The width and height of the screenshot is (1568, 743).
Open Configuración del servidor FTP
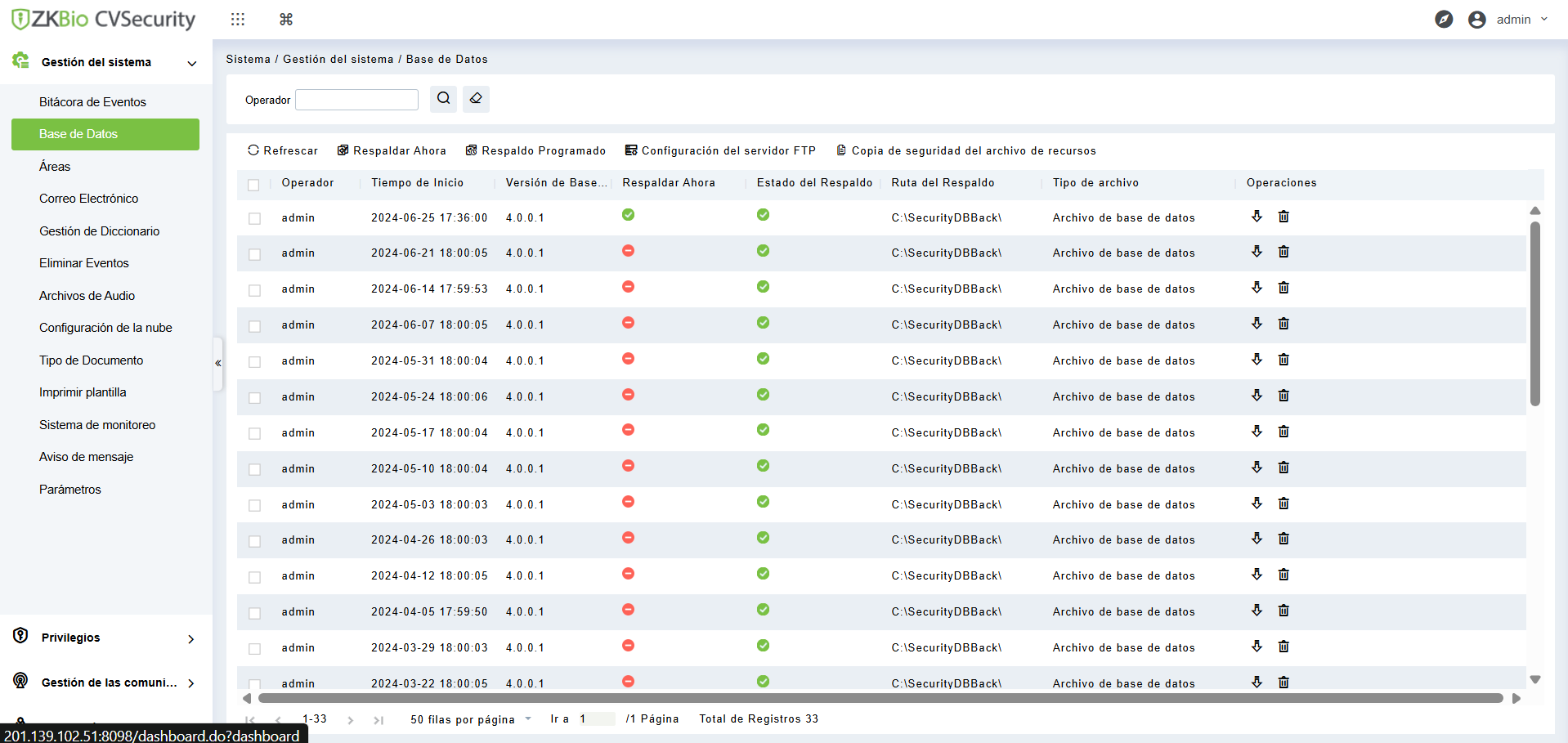point(720,150)
